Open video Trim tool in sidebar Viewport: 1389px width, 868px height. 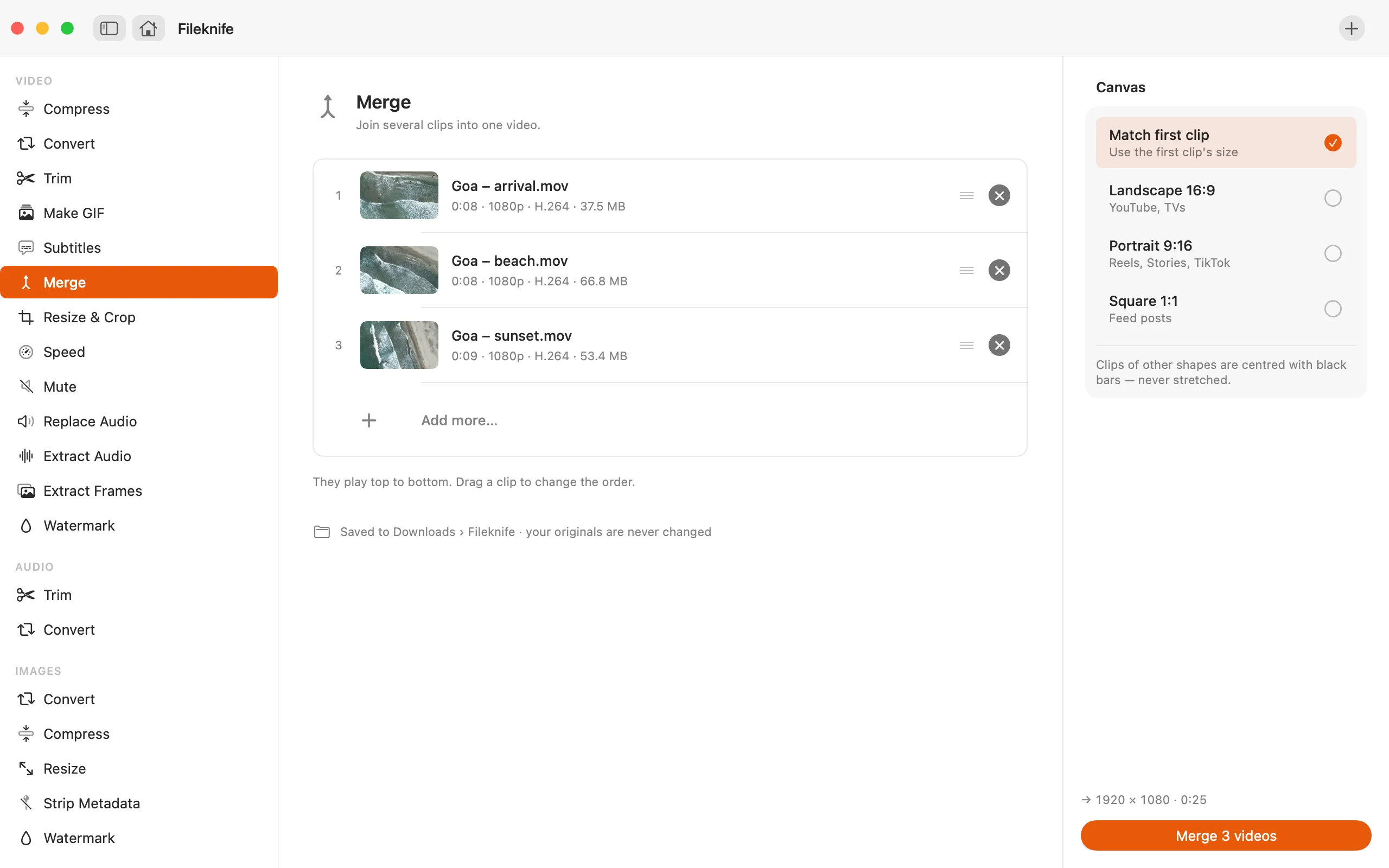(x=139, y=178)
